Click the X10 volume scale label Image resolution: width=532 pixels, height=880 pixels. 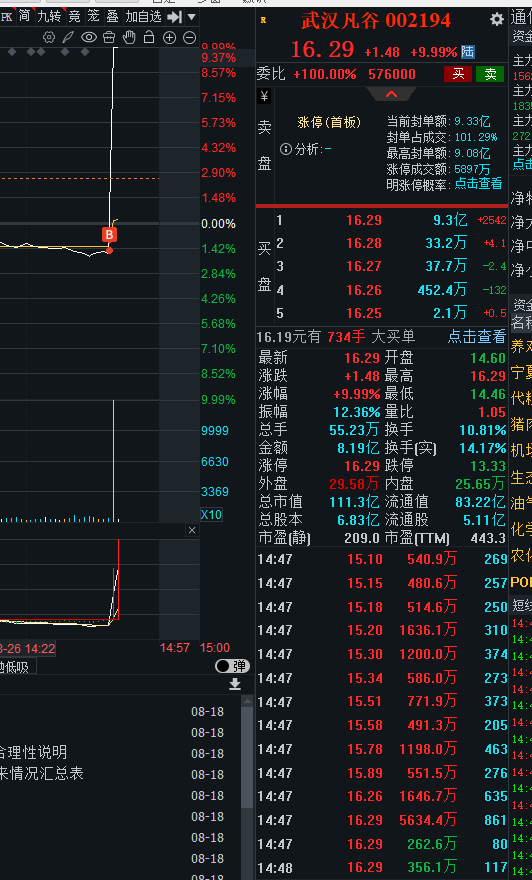pos(211,514)
